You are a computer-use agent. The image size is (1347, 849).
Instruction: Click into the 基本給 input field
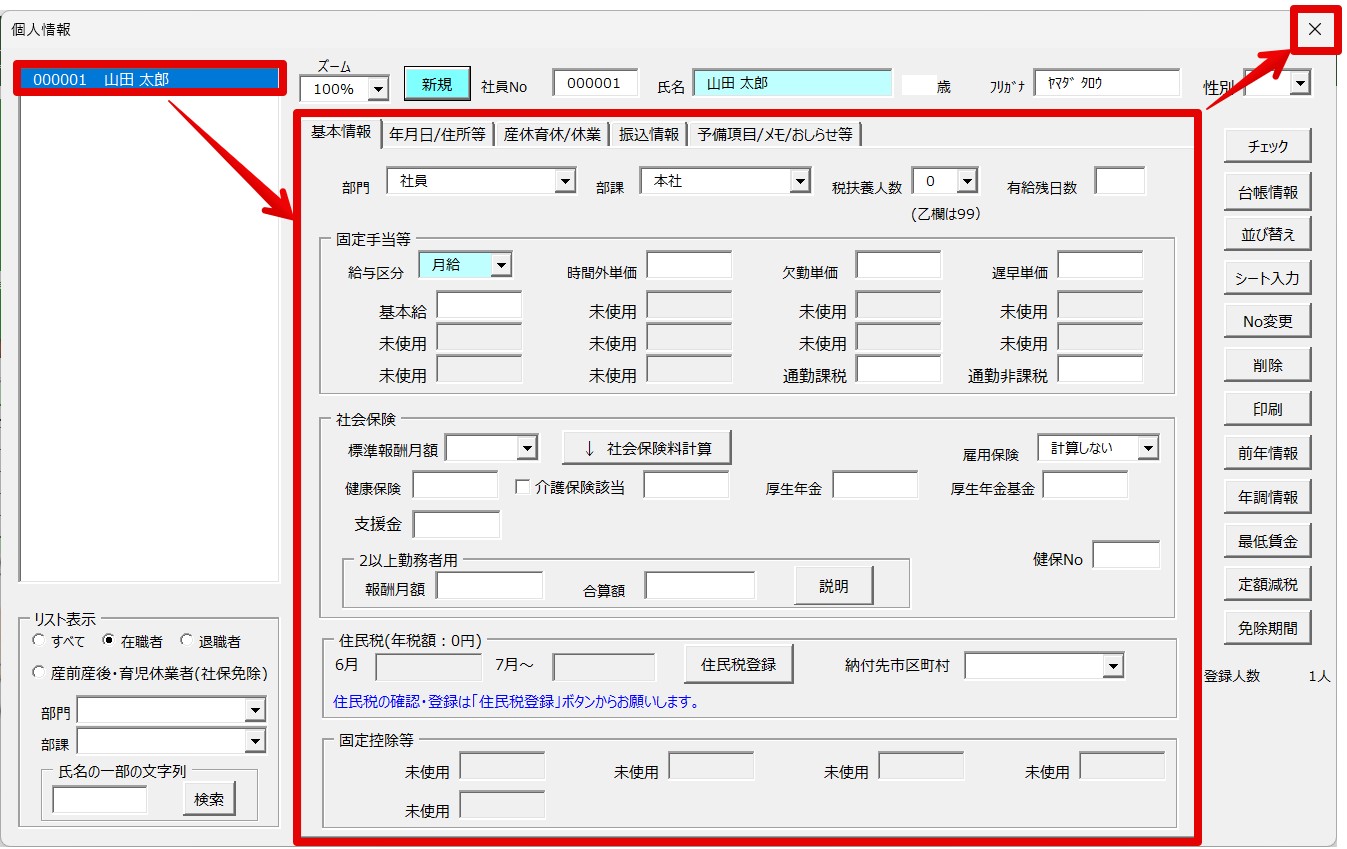click(479, 307)
